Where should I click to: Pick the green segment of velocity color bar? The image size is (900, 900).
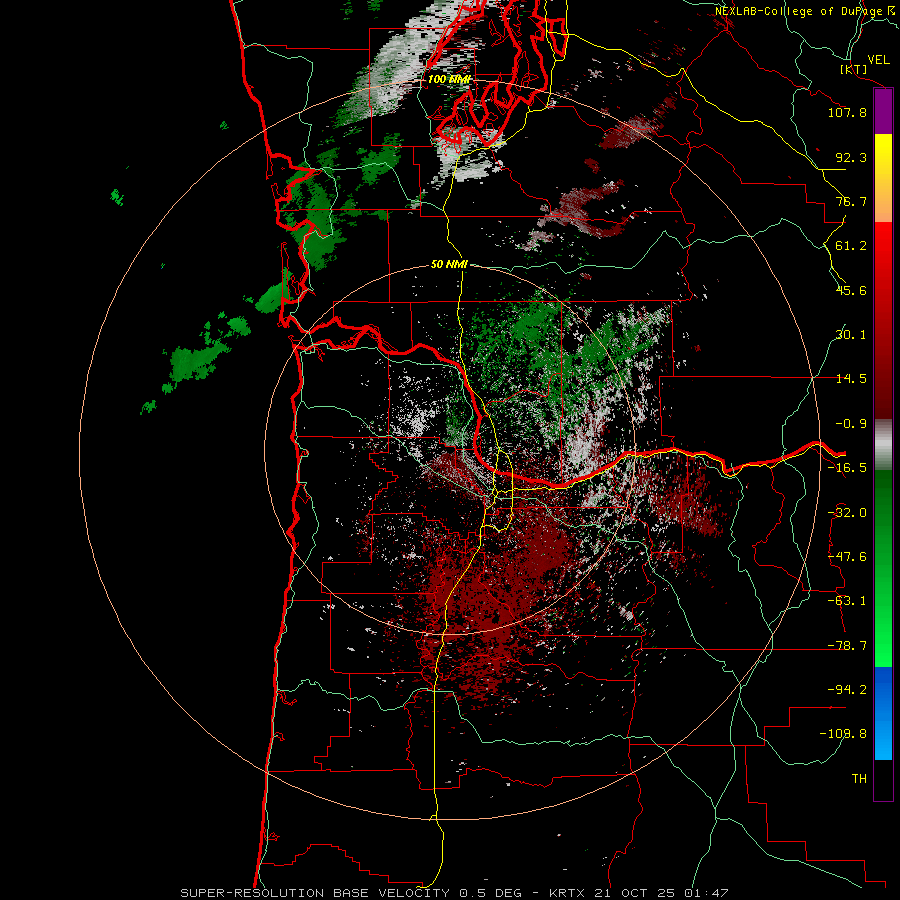(x=883, y=568)
